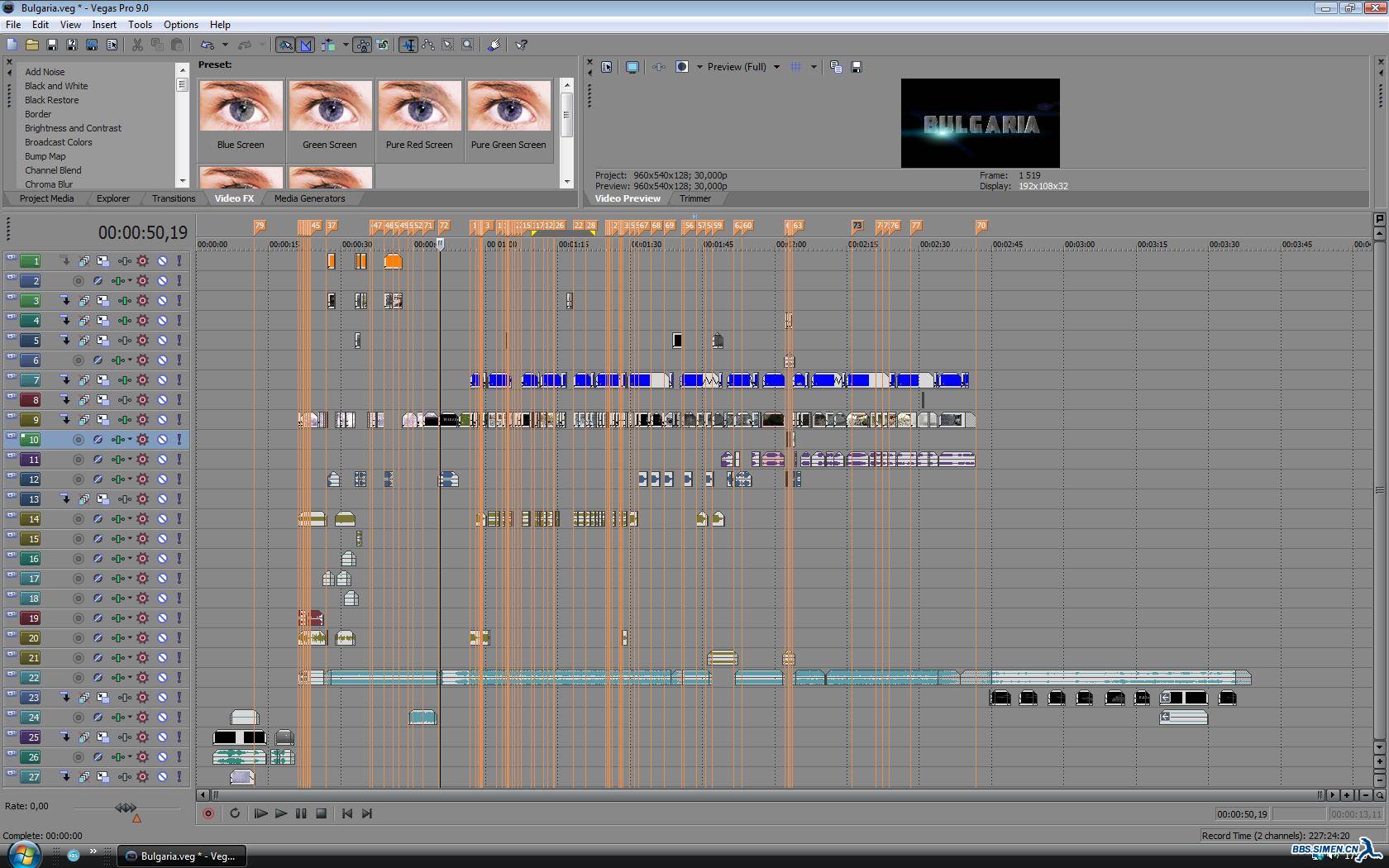Screen dimensions: 1389x868
Task: Open Project Video Properties in the preview toolbar
Action: pyautogui.click(x=607, y=67)
